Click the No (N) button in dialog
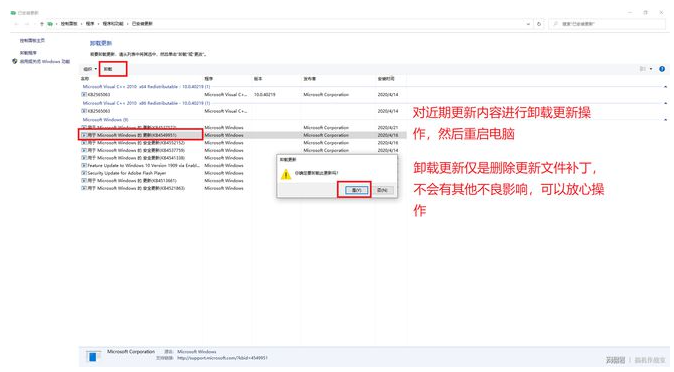The image size is (674, 372). [382, 190]
